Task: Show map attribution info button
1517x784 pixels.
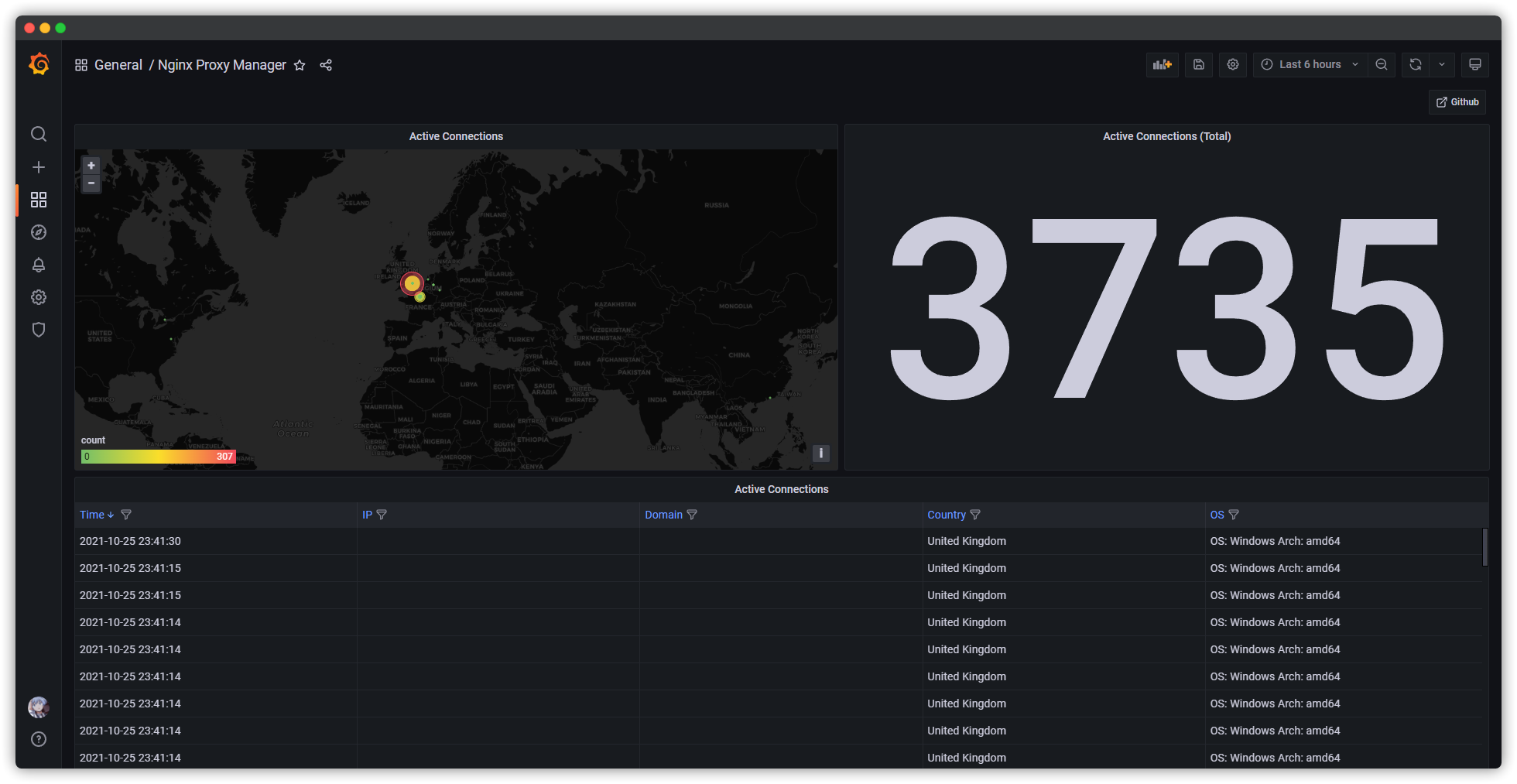Action: pyautogui.click(x=821, y=454)
